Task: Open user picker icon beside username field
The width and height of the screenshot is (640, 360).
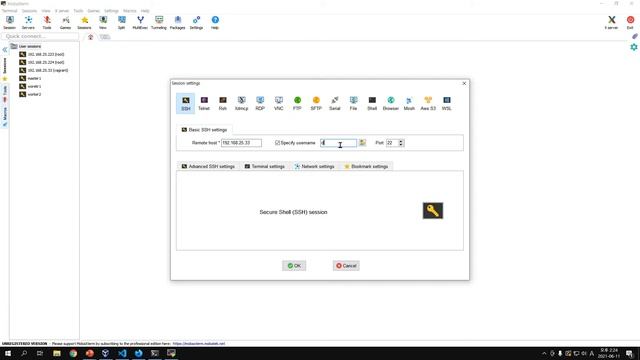Action: coord(362,142)
